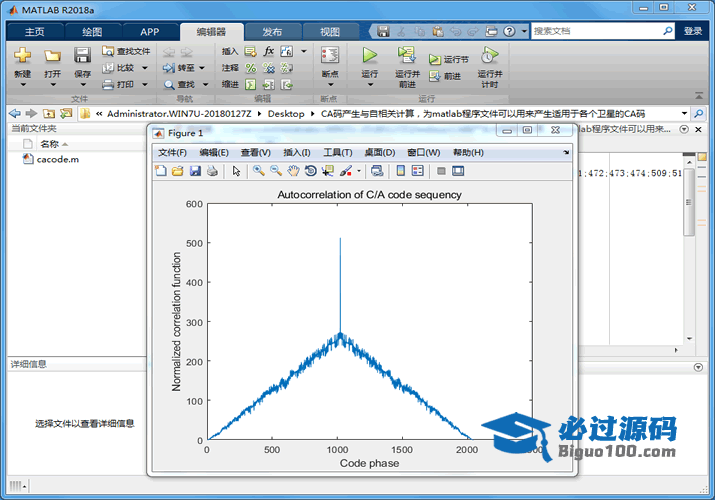Click the 登录 sign-in button
The image size is (715, 500).
(693, 31)
